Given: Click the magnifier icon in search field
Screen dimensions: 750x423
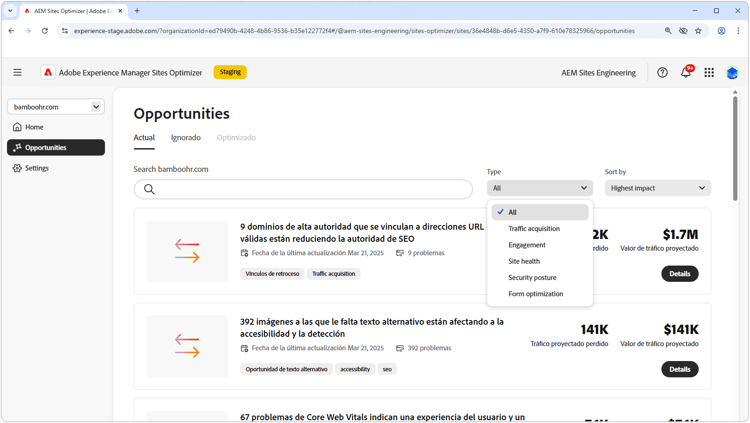Looking at the screenshot, I should 149,189.
